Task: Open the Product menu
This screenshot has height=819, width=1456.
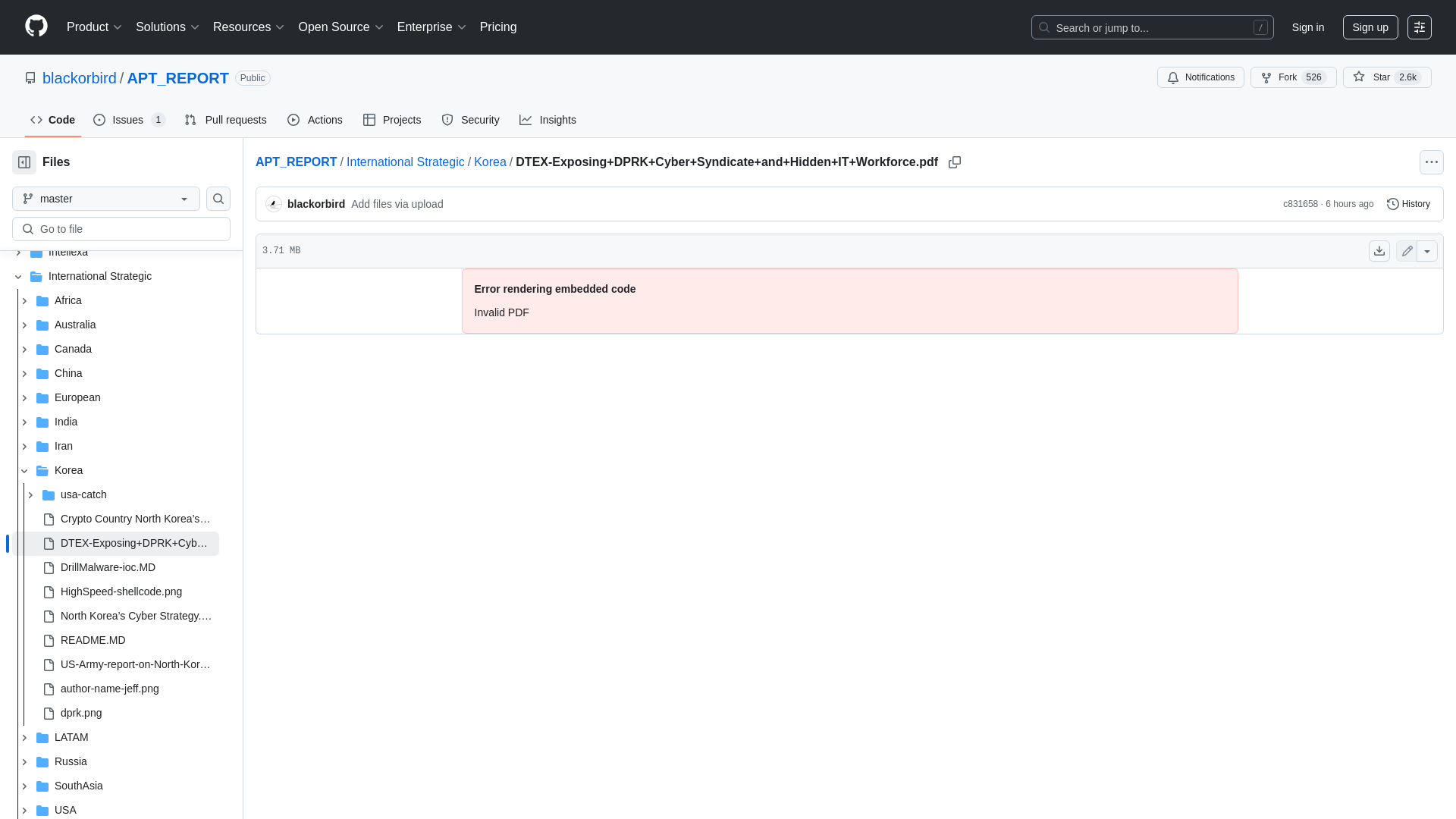Action: pos(94,27)
